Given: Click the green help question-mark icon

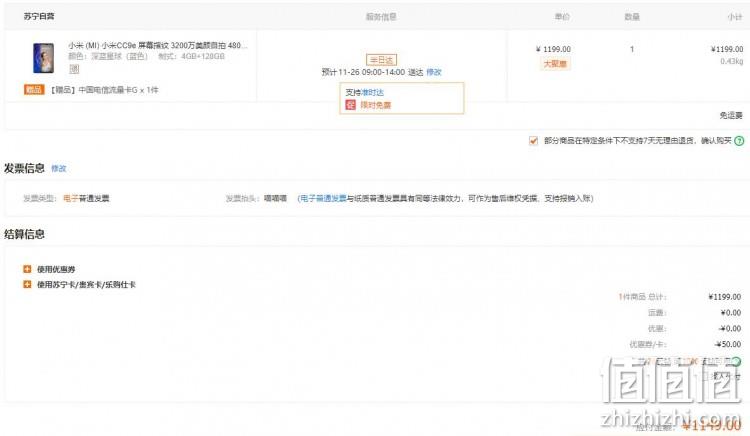Looking at the screenshot, I should 739,141.
